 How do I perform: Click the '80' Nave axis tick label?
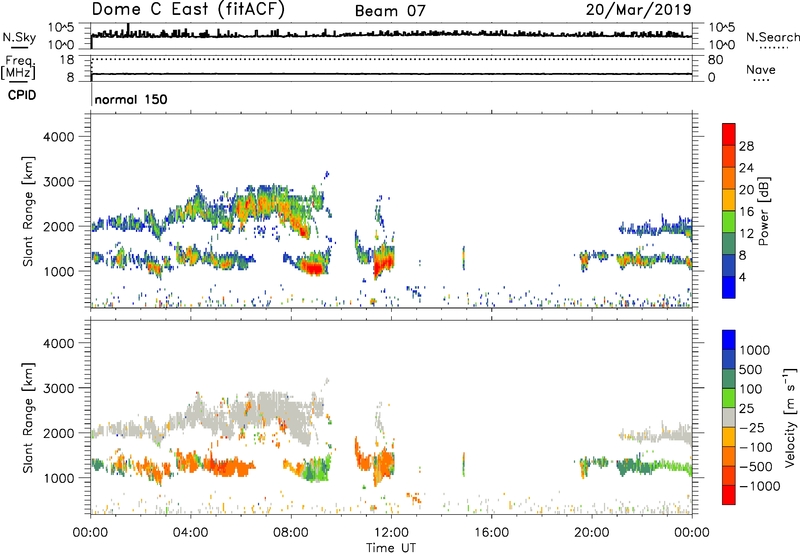(x=715, y=60)
